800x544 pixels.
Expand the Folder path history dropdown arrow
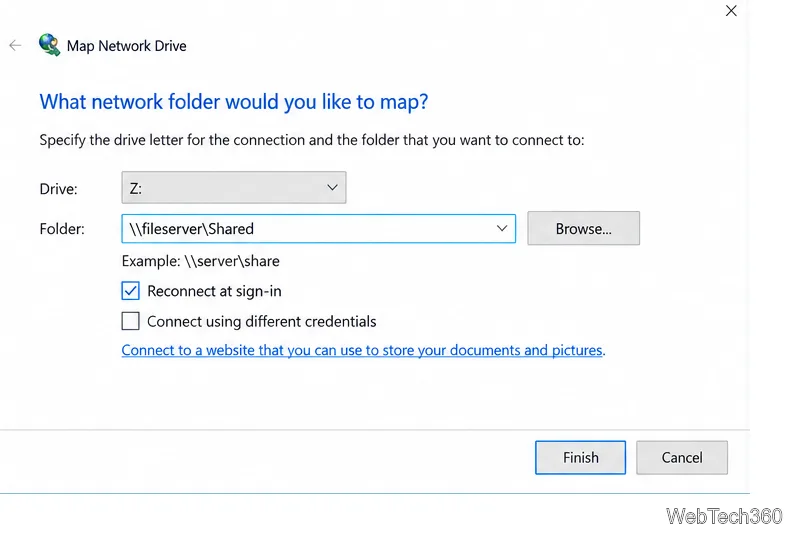502,229
